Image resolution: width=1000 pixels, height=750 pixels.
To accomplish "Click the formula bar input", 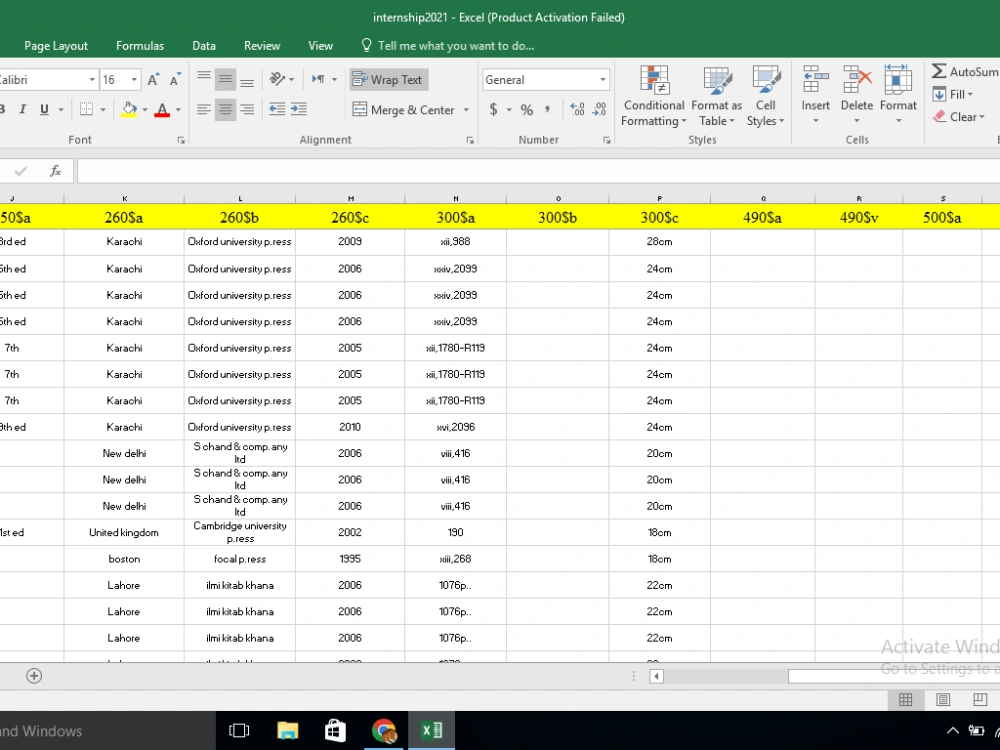I will point(538,171).
